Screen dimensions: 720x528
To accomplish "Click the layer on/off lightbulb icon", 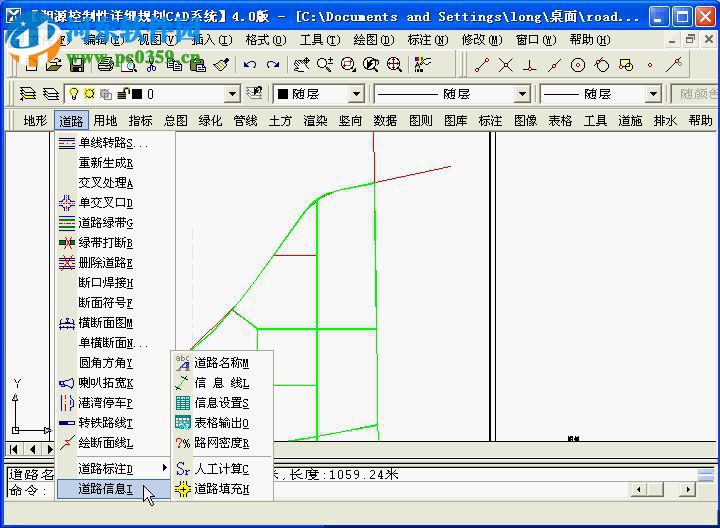I will point(73,94).
